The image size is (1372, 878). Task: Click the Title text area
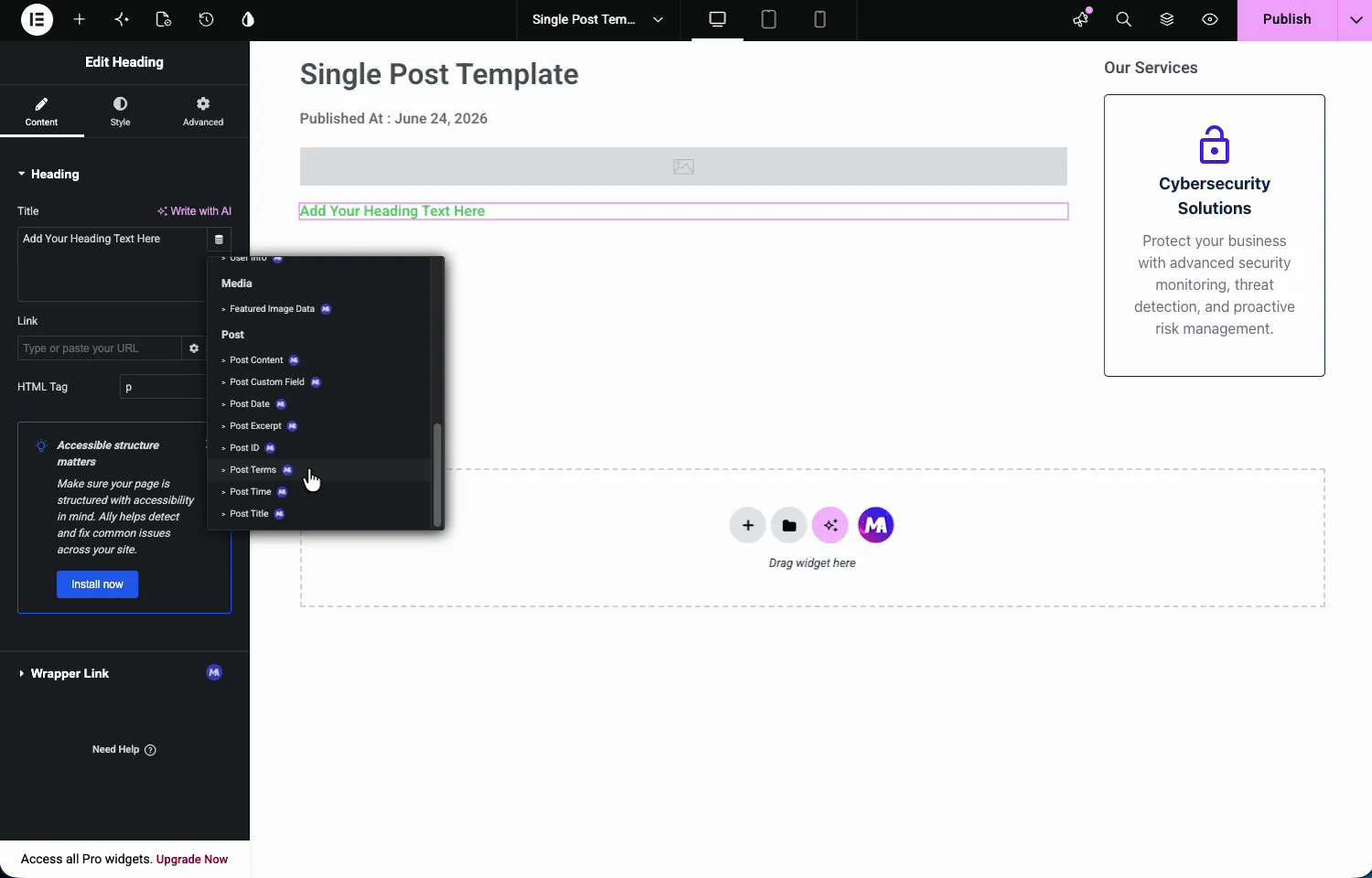112,264
